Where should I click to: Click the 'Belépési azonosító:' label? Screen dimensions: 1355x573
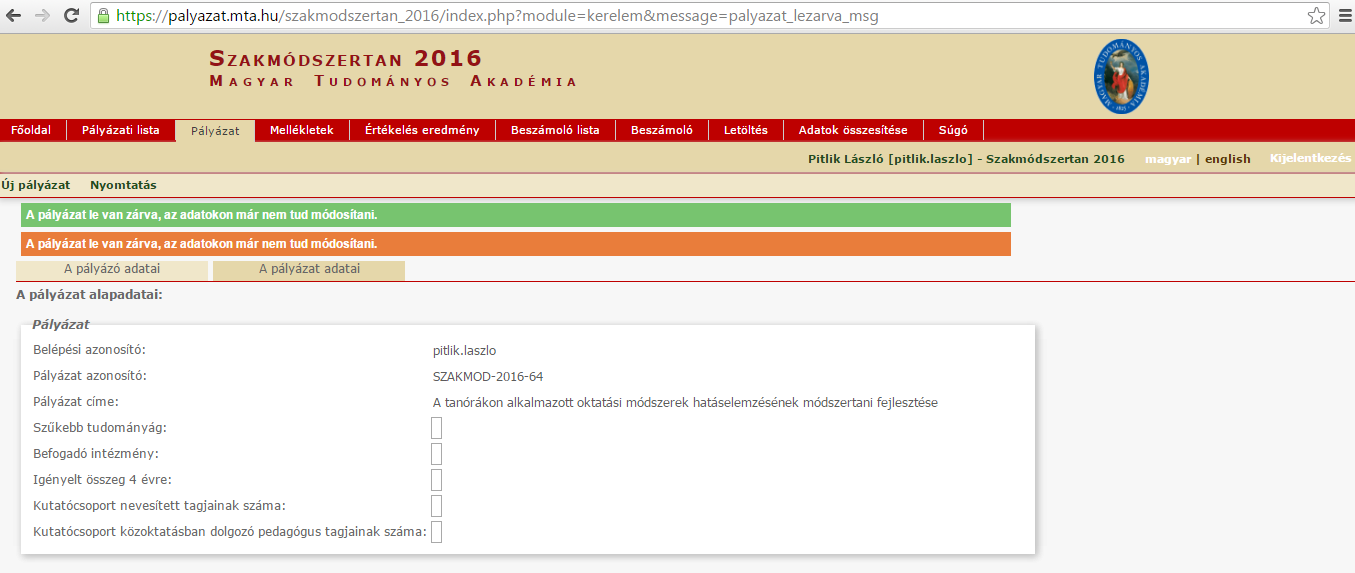coord(89,350)
